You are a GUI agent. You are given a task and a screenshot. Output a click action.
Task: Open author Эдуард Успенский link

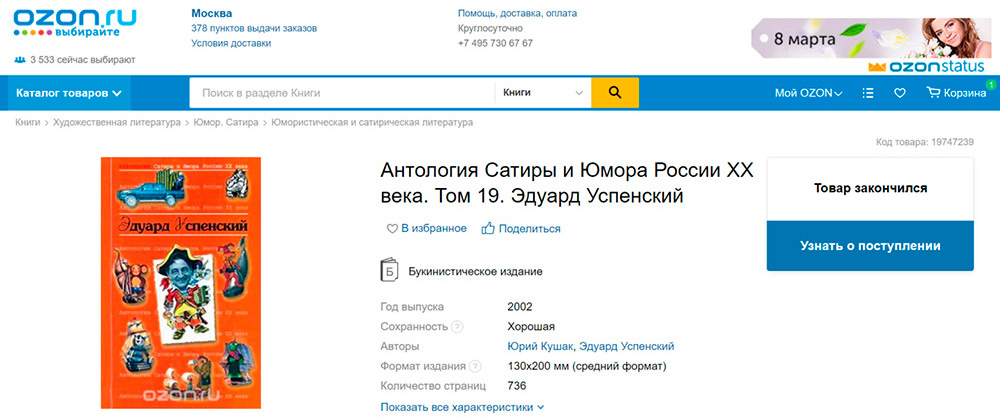626,346
